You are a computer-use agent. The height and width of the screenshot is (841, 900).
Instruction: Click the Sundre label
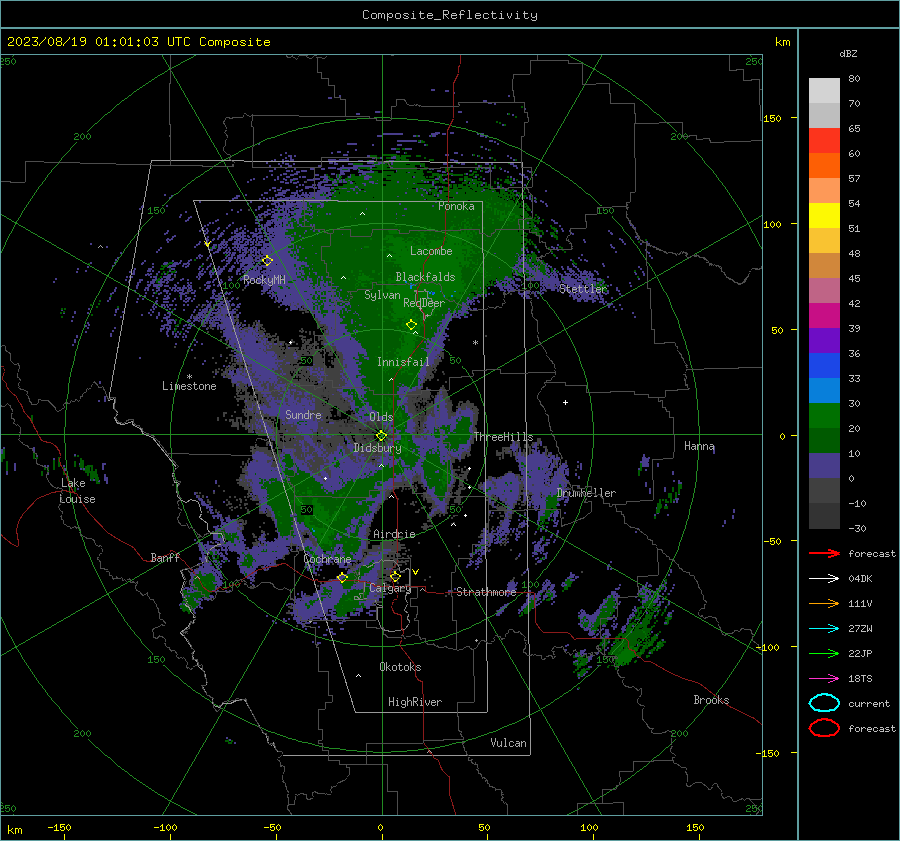[303, 415]
